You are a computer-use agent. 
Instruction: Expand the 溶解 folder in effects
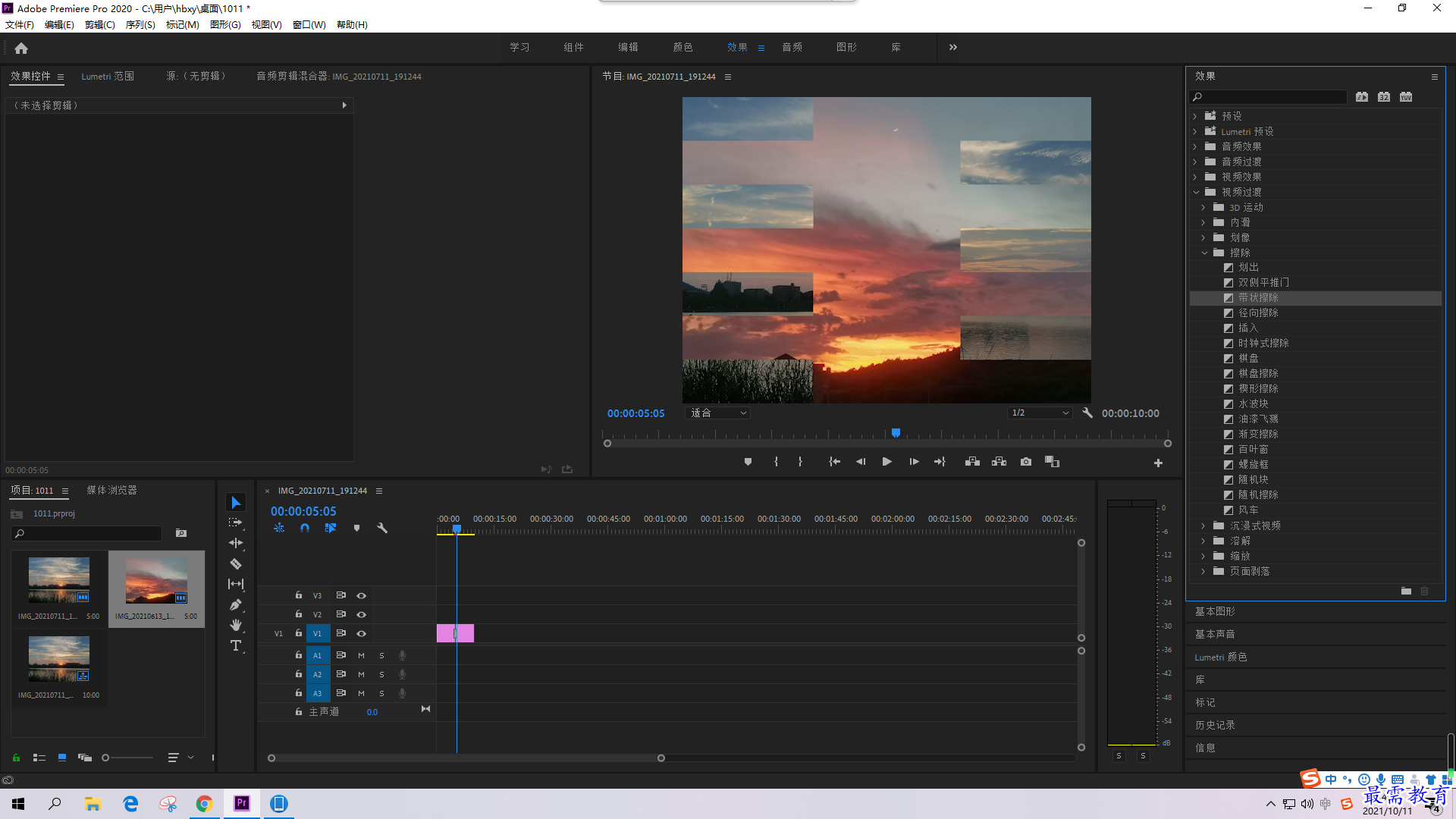coord(1203,541)
